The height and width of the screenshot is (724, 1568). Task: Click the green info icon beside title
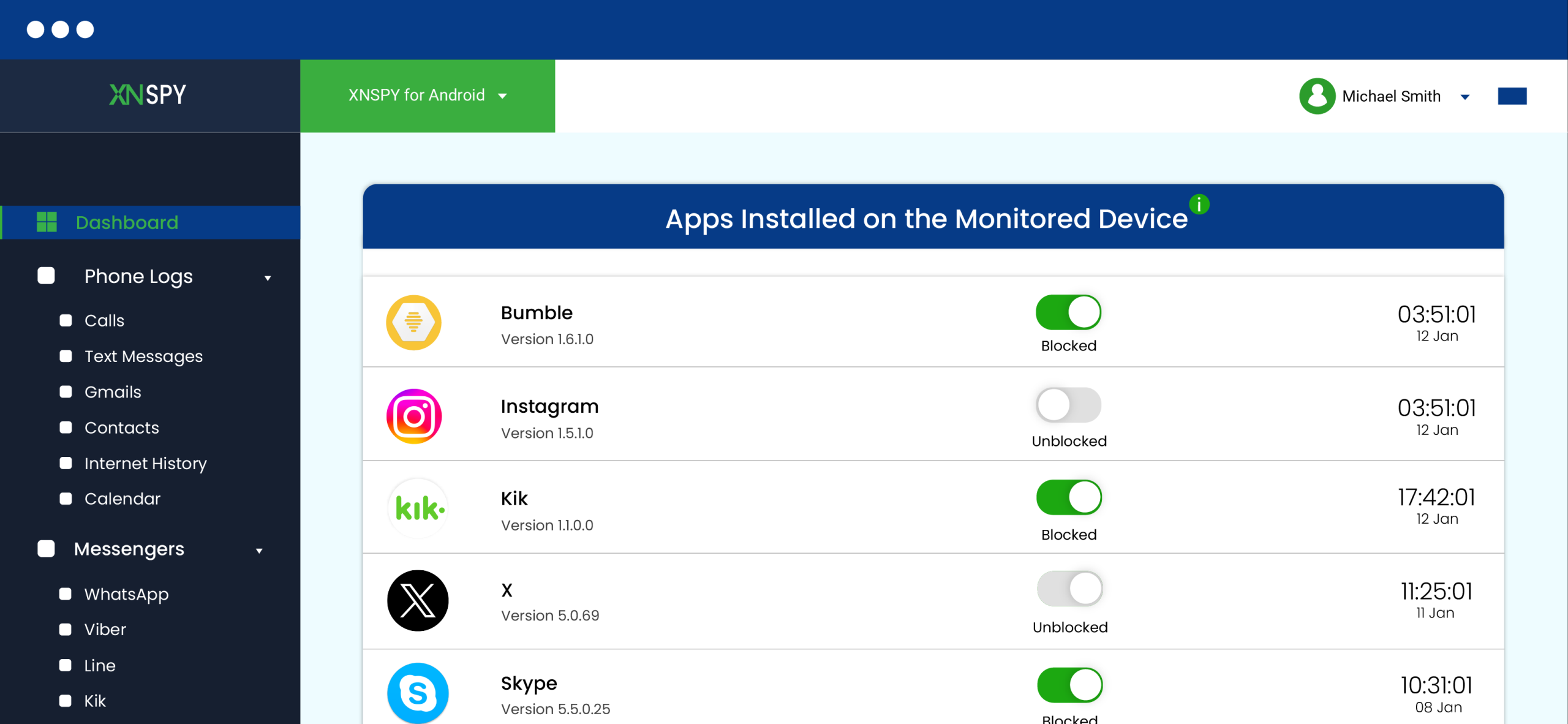pos(1199,204)
